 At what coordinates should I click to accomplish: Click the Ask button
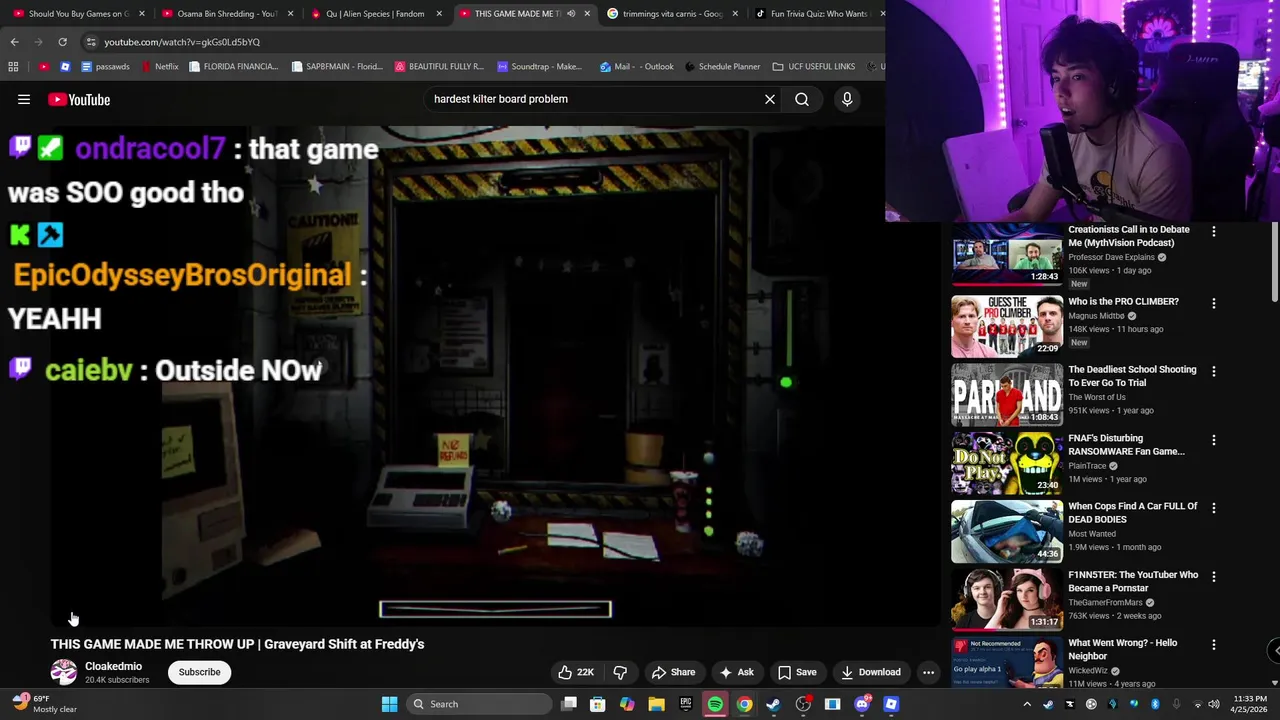(737, 672)
